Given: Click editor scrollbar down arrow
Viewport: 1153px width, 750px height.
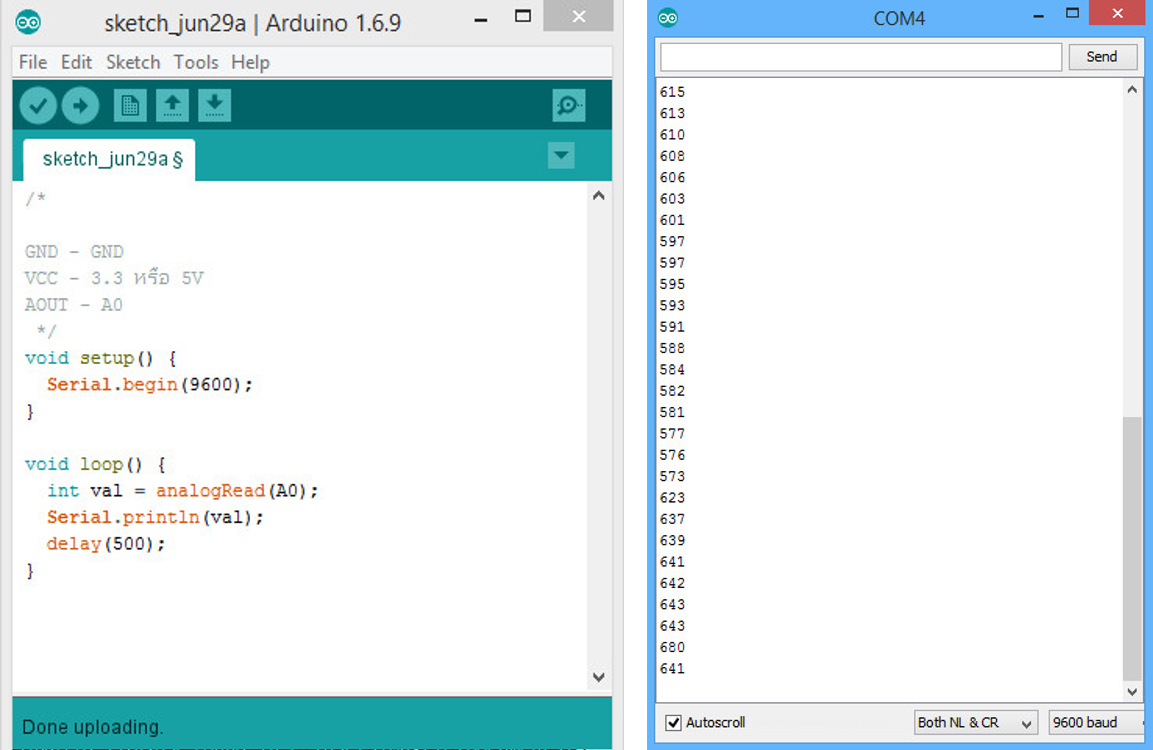Looking at the screenshot, I should 599,677.
